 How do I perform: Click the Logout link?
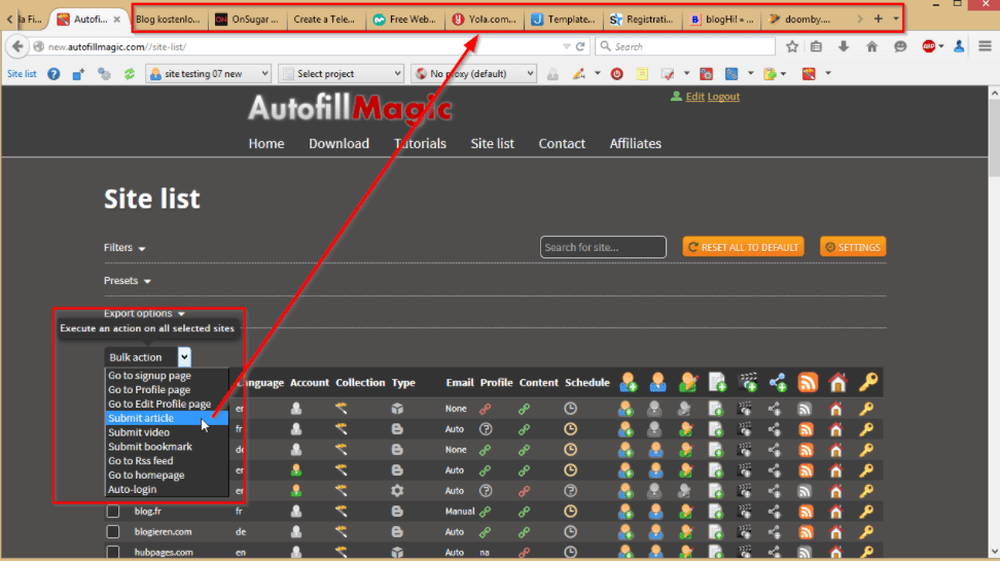click(723, 96)
